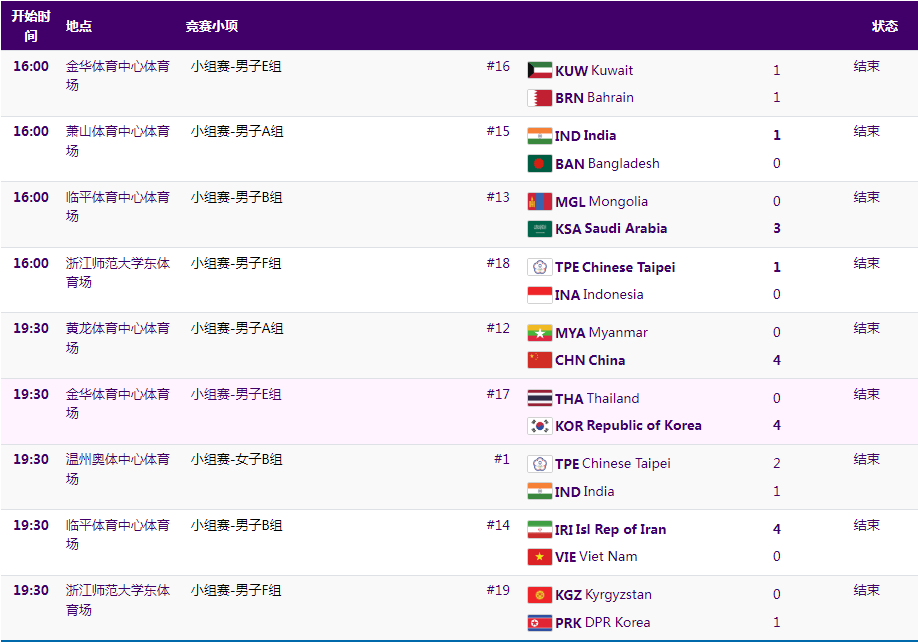Click the Thailand flag icon
The height and width of the screenshot is (642, 918).
click(x=539, y=398)
